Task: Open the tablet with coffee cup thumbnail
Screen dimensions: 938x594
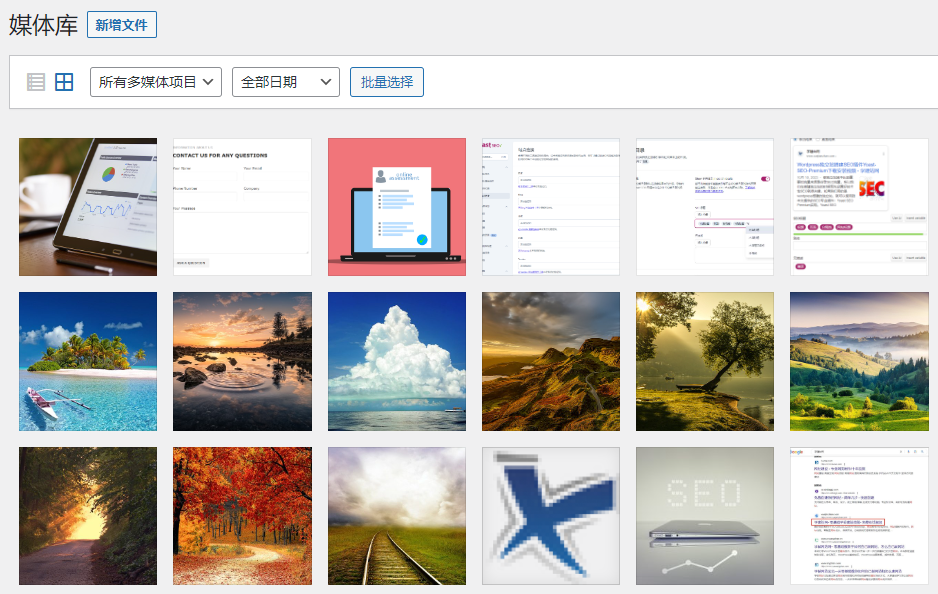Action: pos(88,206)
